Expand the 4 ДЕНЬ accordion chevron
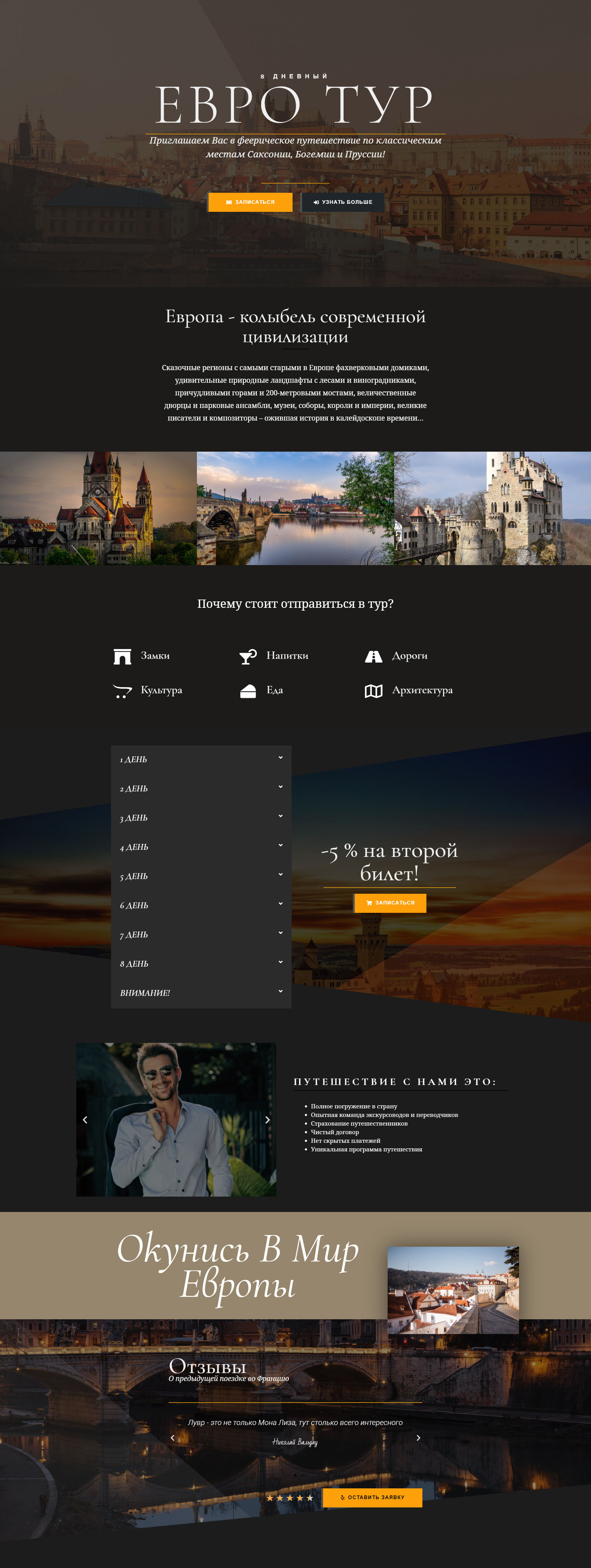Viewport: 591px width, 1568px height. point(280,845)
